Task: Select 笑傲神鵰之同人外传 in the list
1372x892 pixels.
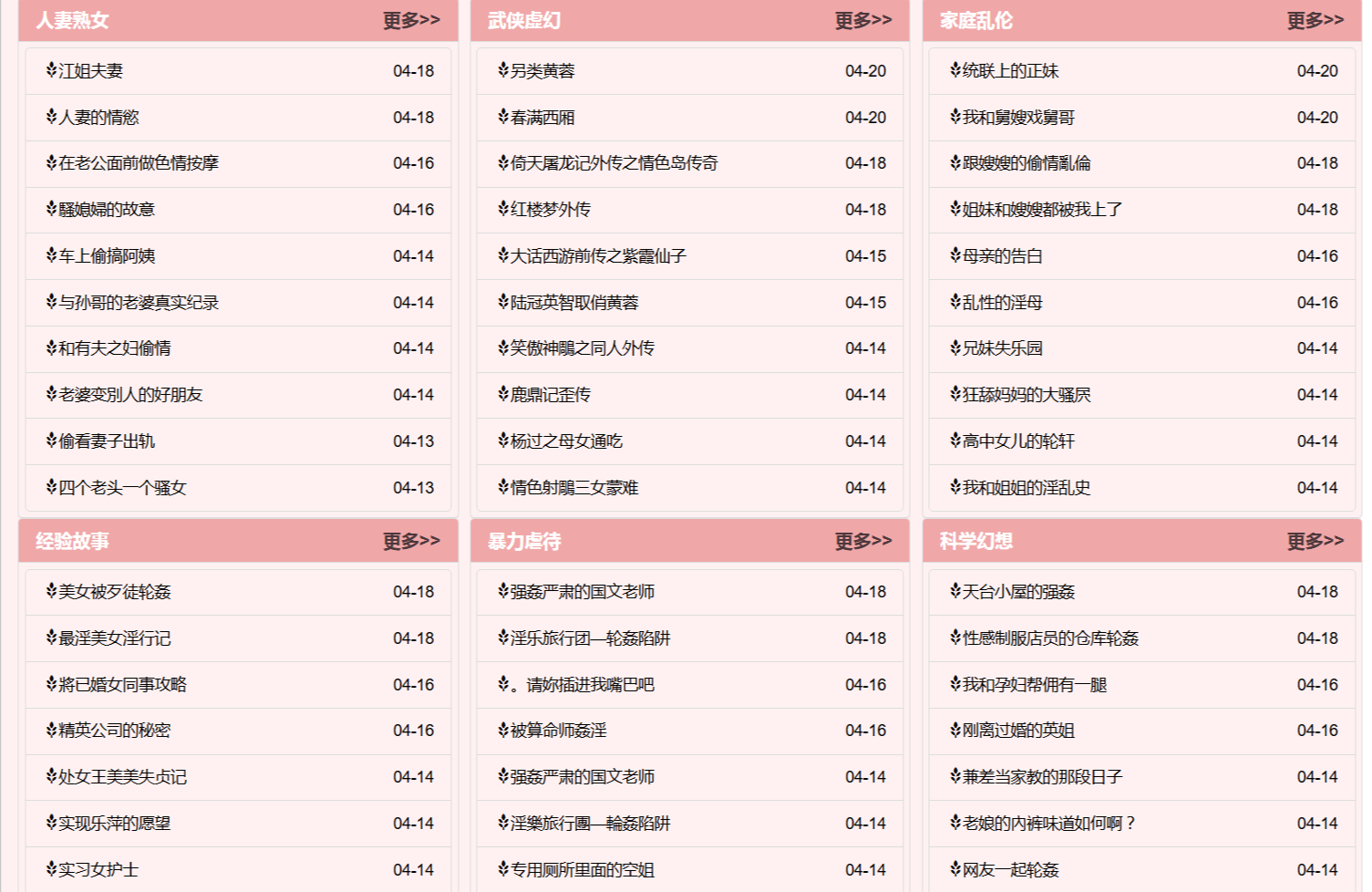Action: tap(583, 348)
